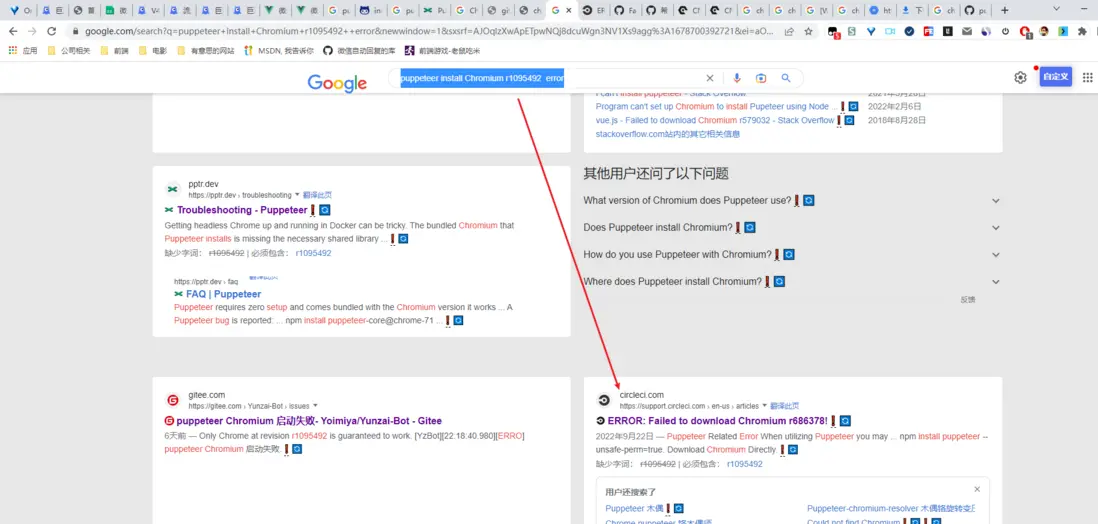Open the pptr.dev troubleshooting result dropdown arrow
This screenshot has height=524, width=1098.
pyautogui.click(x=298, y=195)
